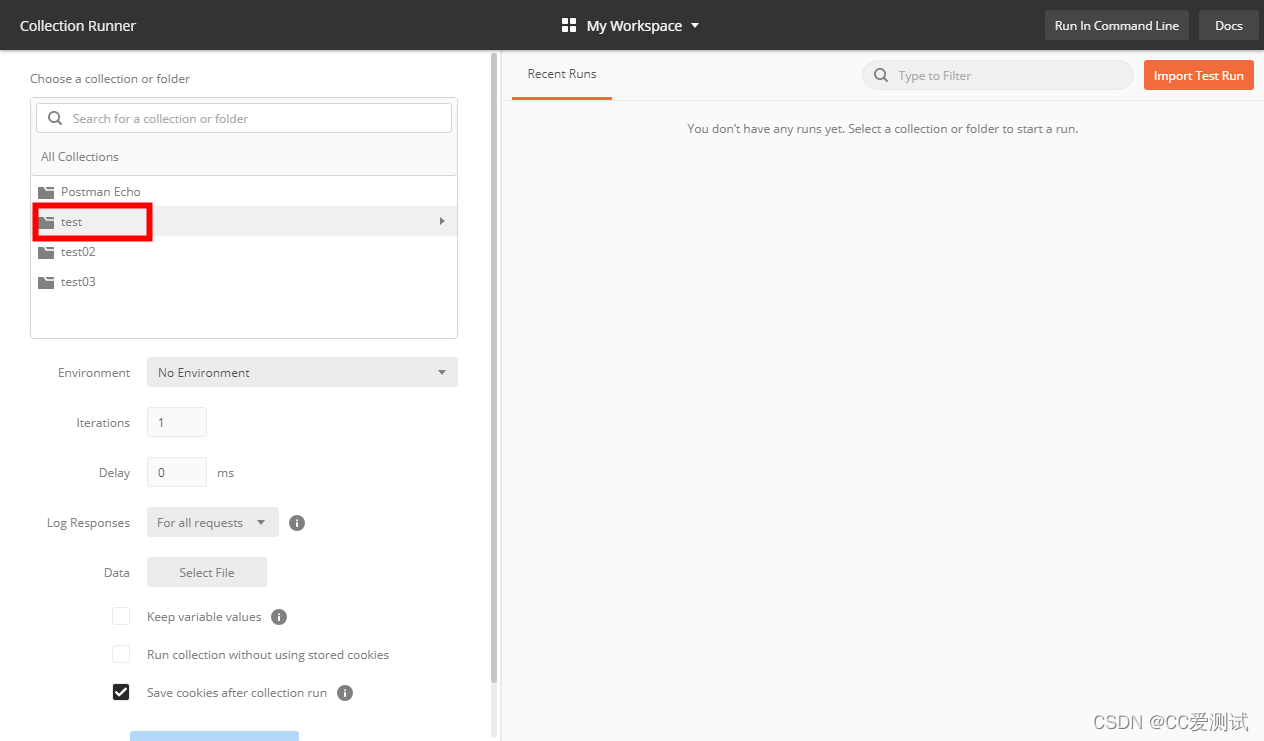Open the Environment dropdown
The height and width of the screenshot is (741, 1264).
(x=302, y=372)
